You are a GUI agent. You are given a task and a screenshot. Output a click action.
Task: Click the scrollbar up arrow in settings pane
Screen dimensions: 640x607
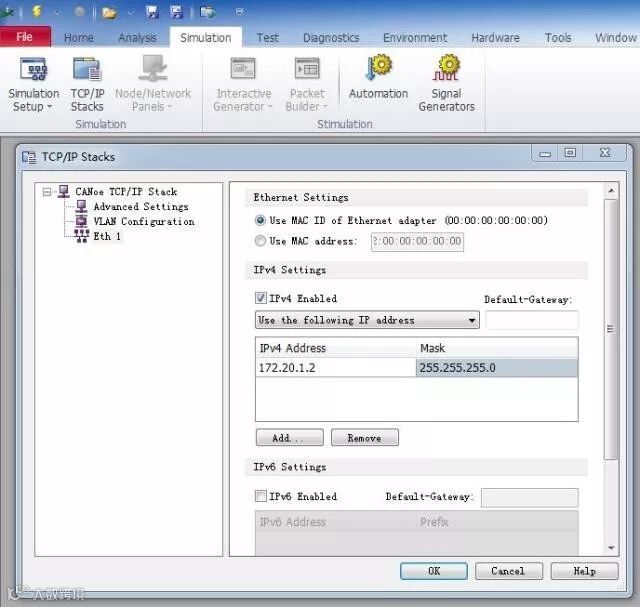pyautogui.click(x=611, y=191)
